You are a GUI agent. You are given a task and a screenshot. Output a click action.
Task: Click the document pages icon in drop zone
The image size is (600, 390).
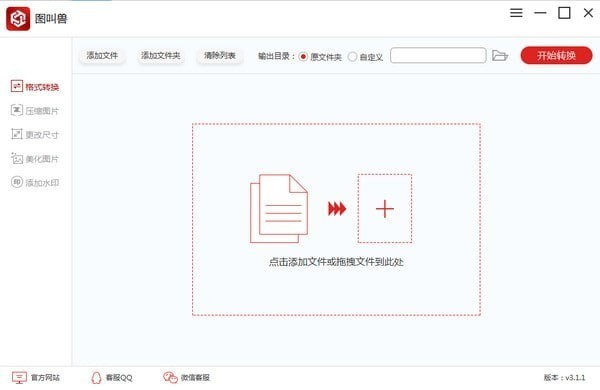tap(279, 209)
